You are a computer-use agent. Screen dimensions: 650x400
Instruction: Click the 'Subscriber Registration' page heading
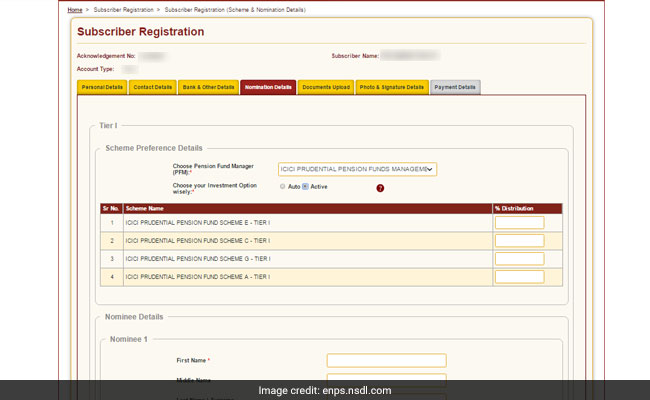click(x=141, y=32)
